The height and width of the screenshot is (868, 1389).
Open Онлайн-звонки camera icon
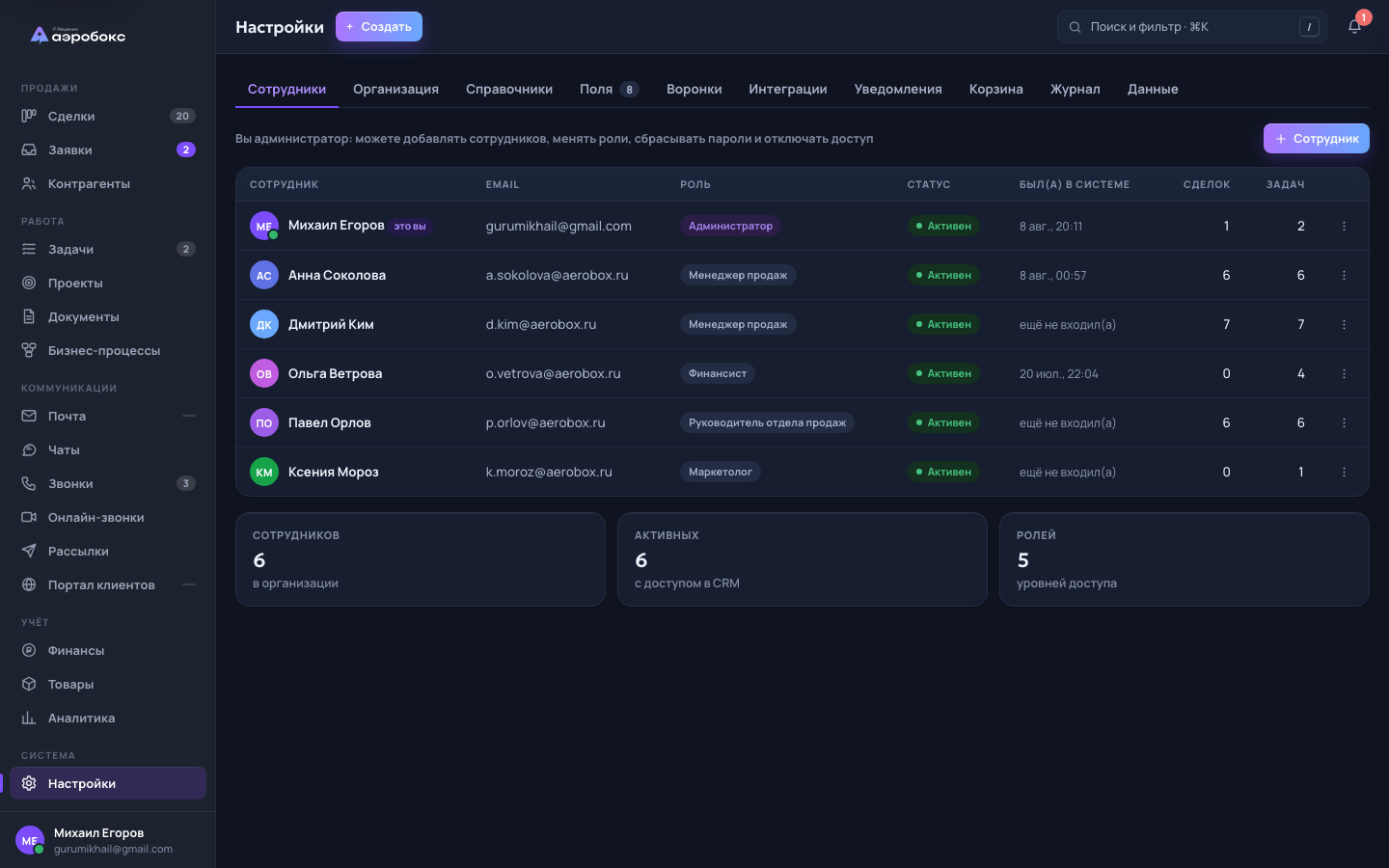(29, 517)
